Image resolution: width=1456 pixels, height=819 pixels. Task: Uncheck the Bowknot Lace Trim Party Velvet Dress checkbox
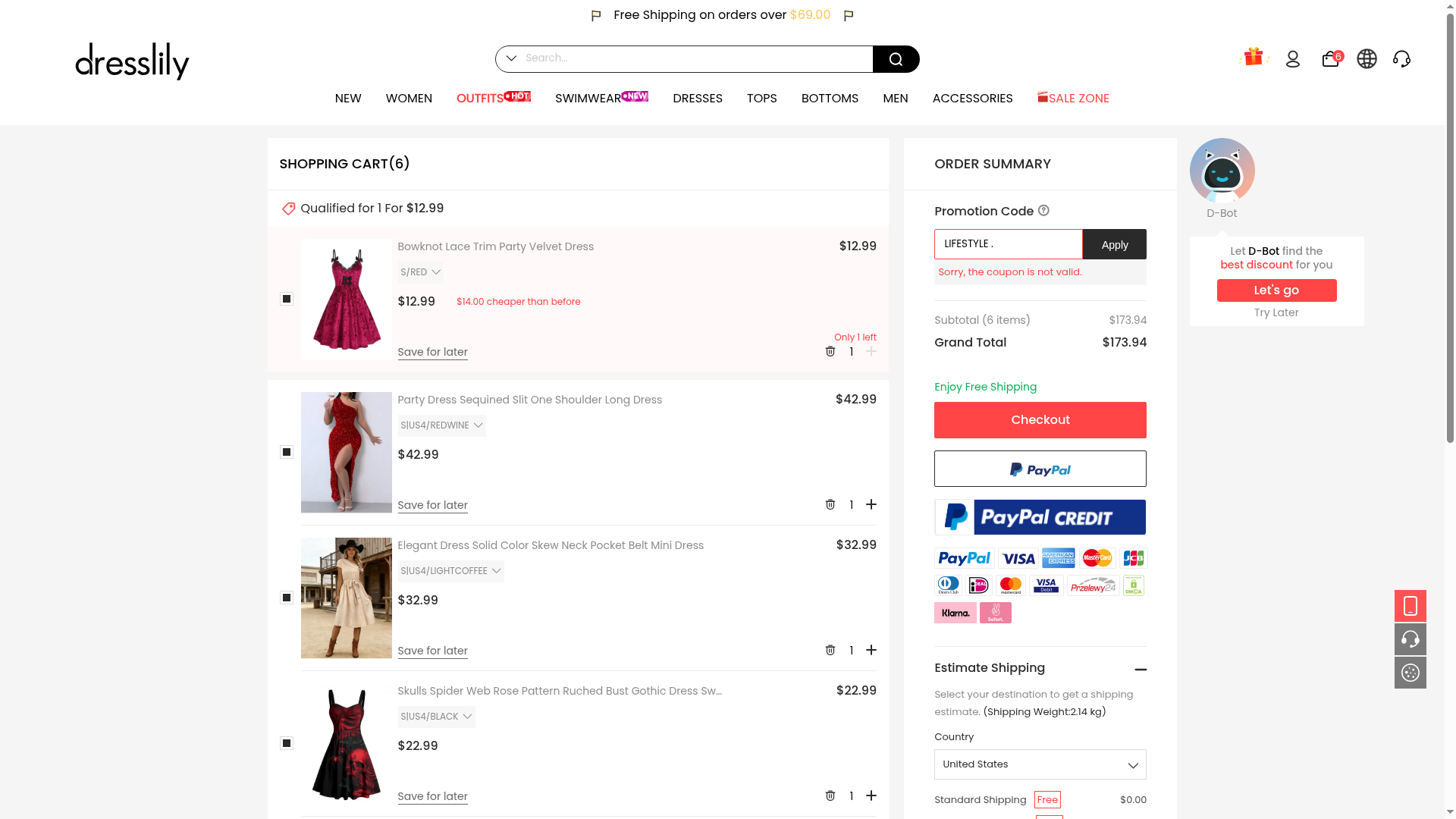click(x=287, y=299)
